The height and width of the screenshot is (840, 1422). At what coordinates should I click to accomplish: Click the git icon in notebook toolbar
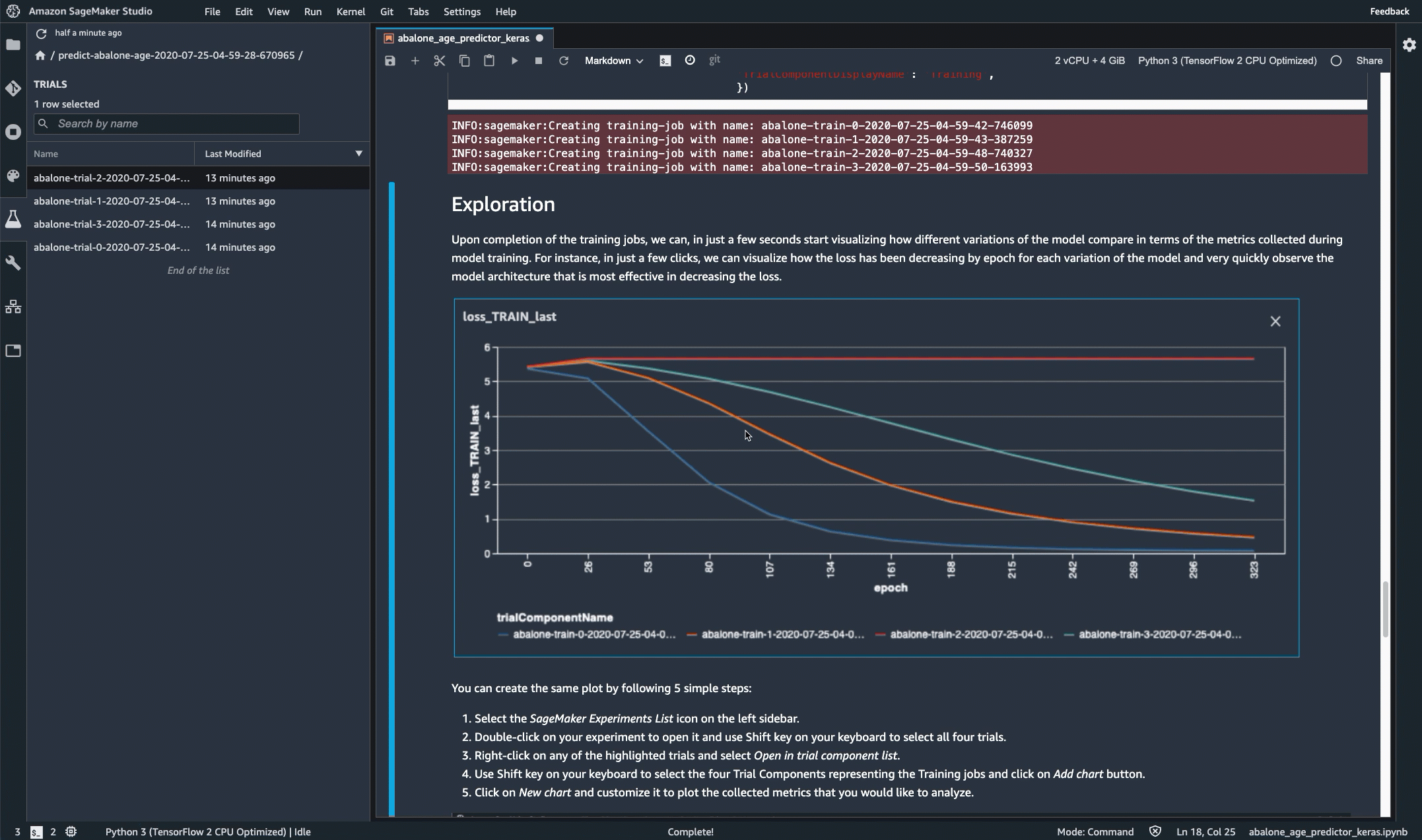pos(714,60)
